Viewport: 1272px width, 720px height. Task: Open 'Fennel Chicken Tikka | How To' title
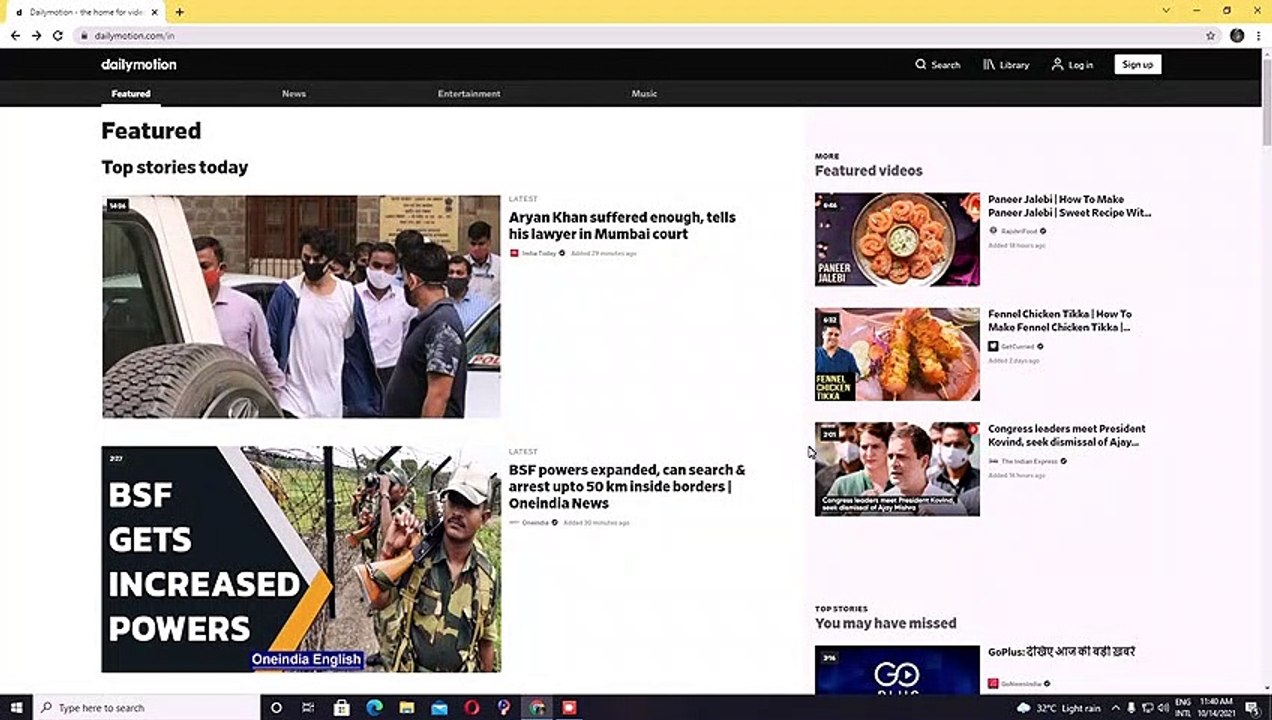pyautogui.click(x=1060, y=320)
